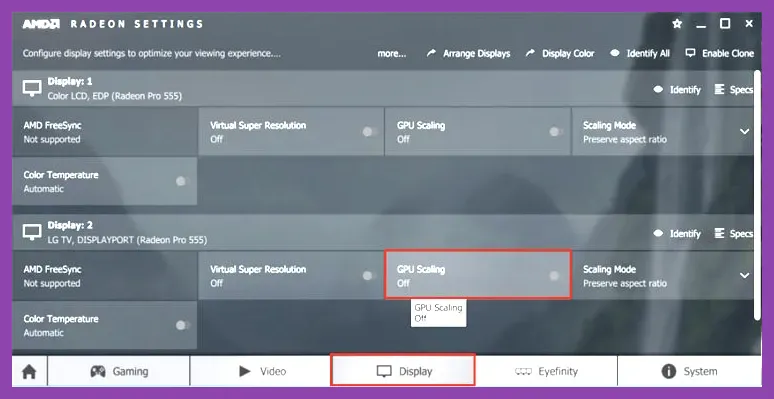Click 'Configure display settings' description text
This screenshot has height=399, width=774.
point(152,53)
